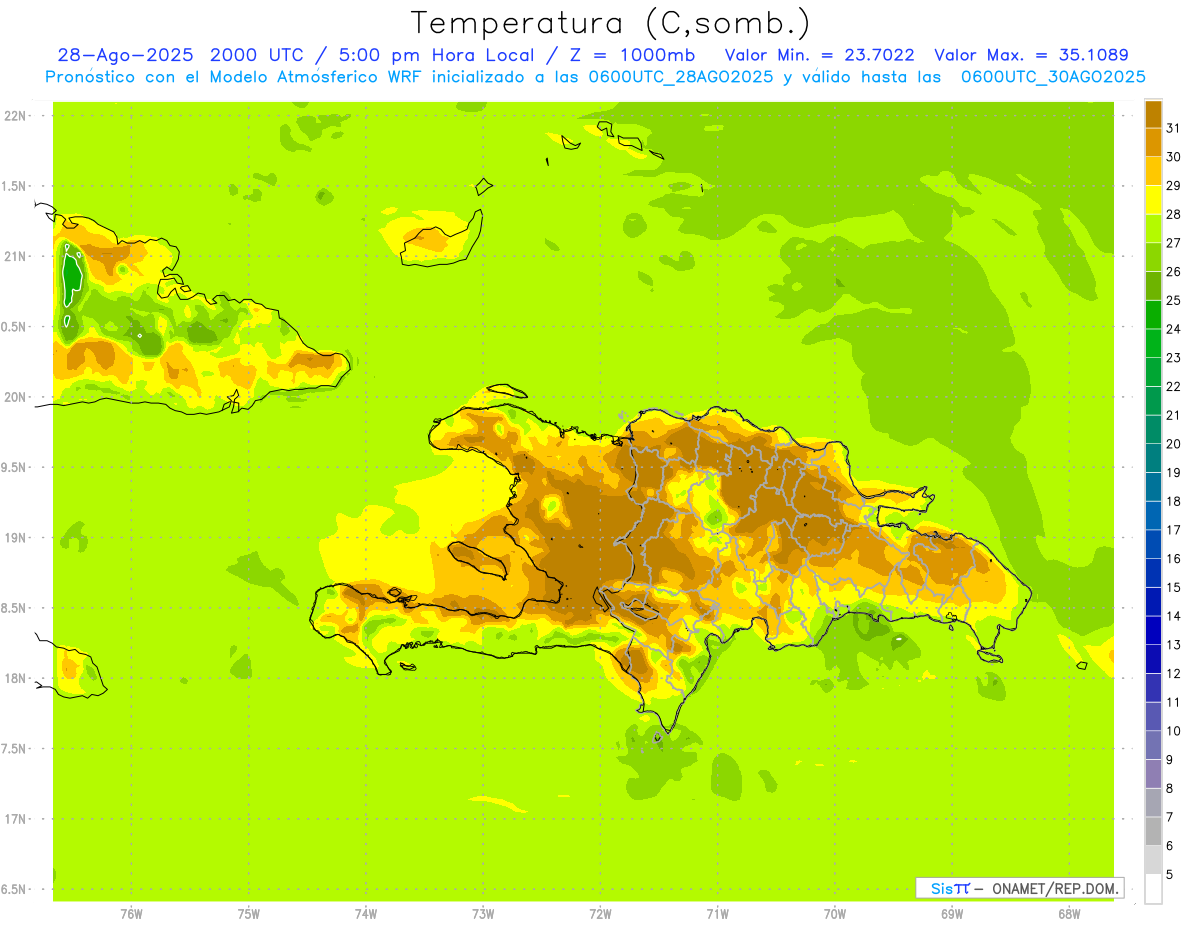This screenshot has height=927, width=1200.
Task: Click the 76W longitude axis label
Action: click(131, 914)
